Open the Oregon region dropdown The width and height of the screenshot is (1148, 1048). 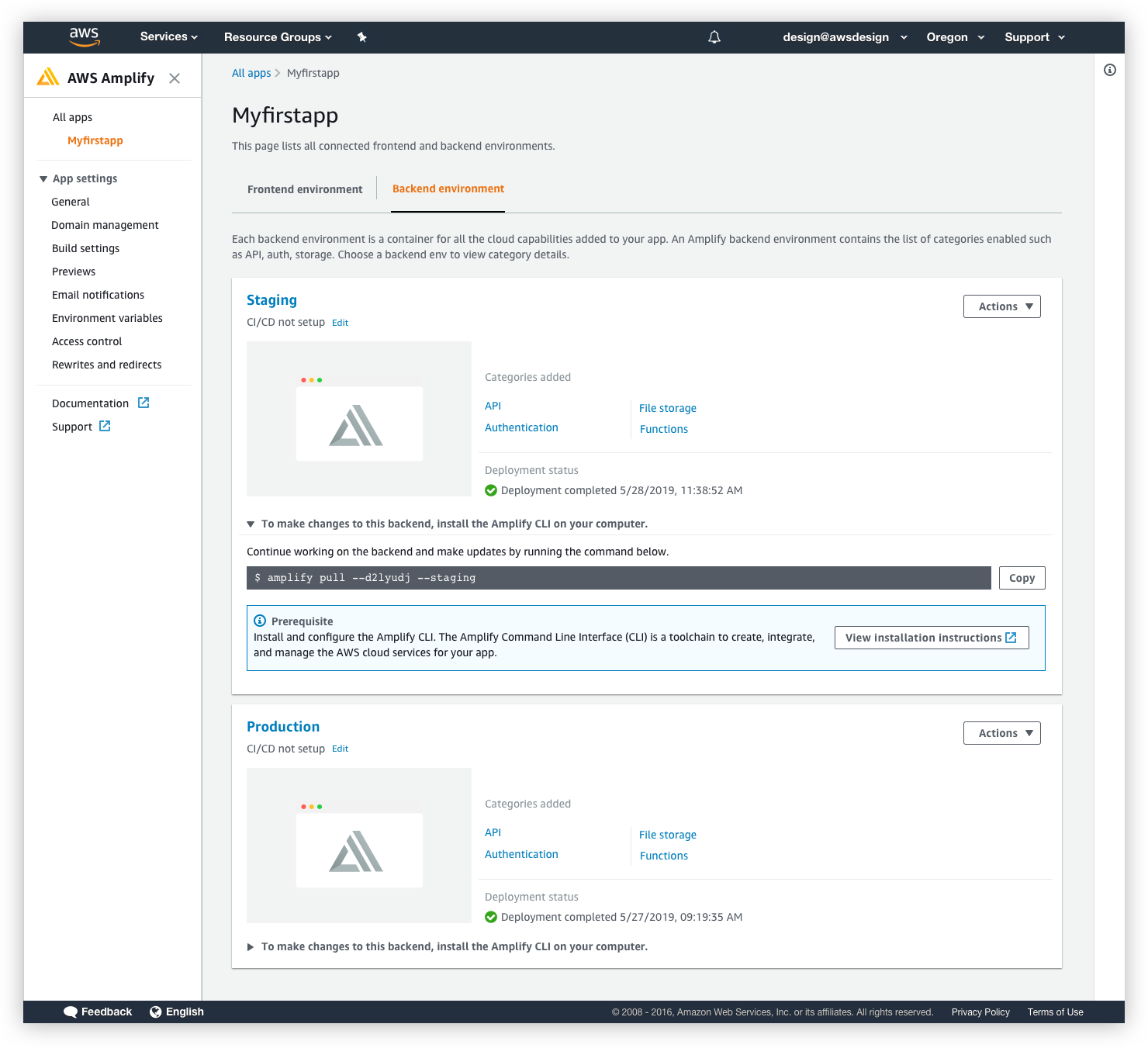coord(956,36)
